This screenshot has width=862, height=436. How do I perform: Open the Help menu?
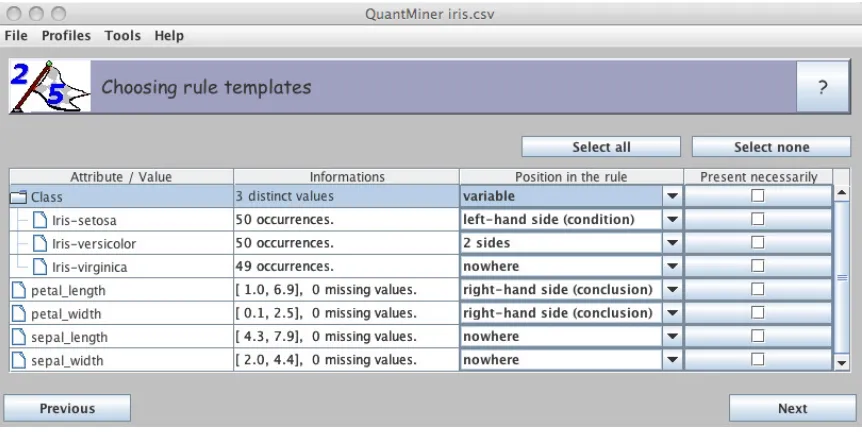pos(169,36)
